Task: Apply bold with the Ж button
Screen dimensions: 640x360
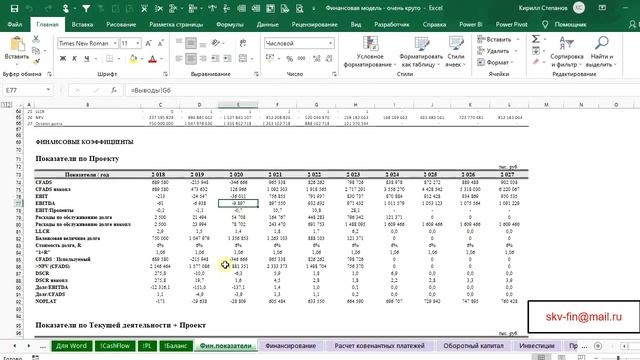Action: click(63, 59)
